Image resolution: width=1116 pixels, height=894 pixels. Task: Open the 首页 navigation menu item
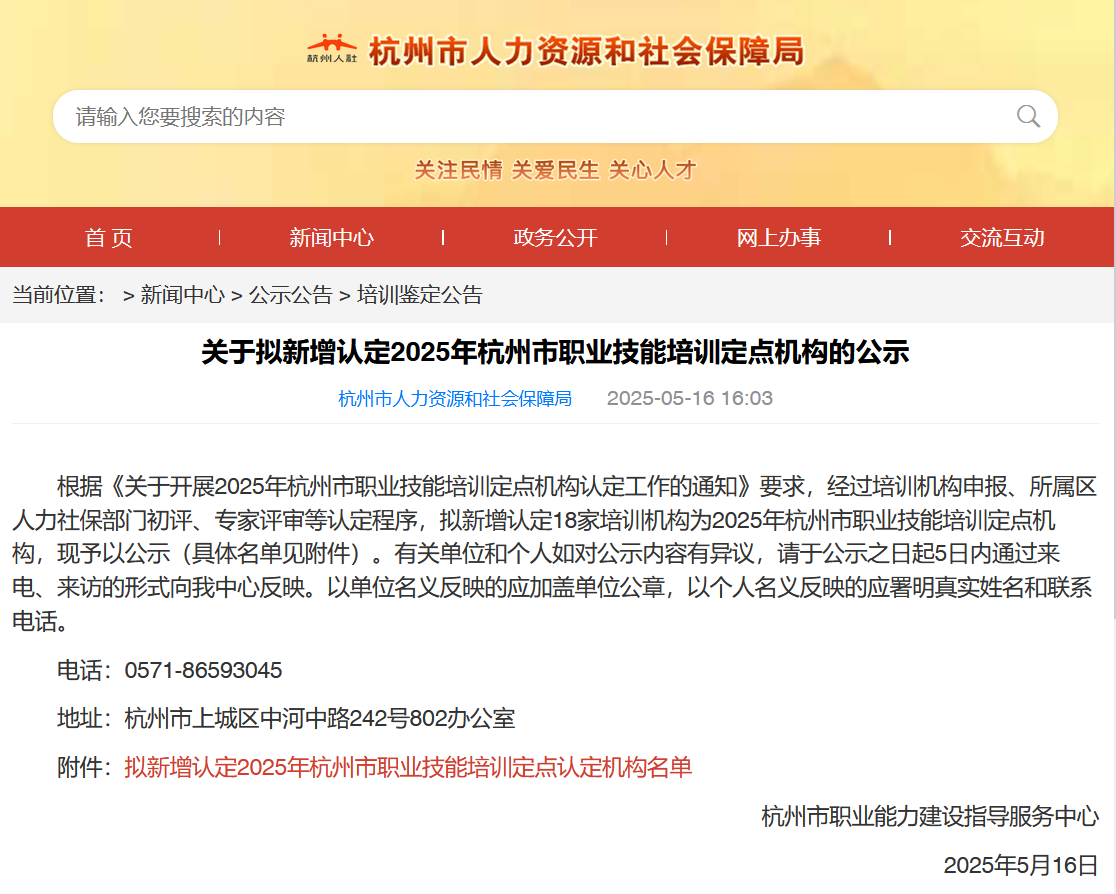click(109, 237)
